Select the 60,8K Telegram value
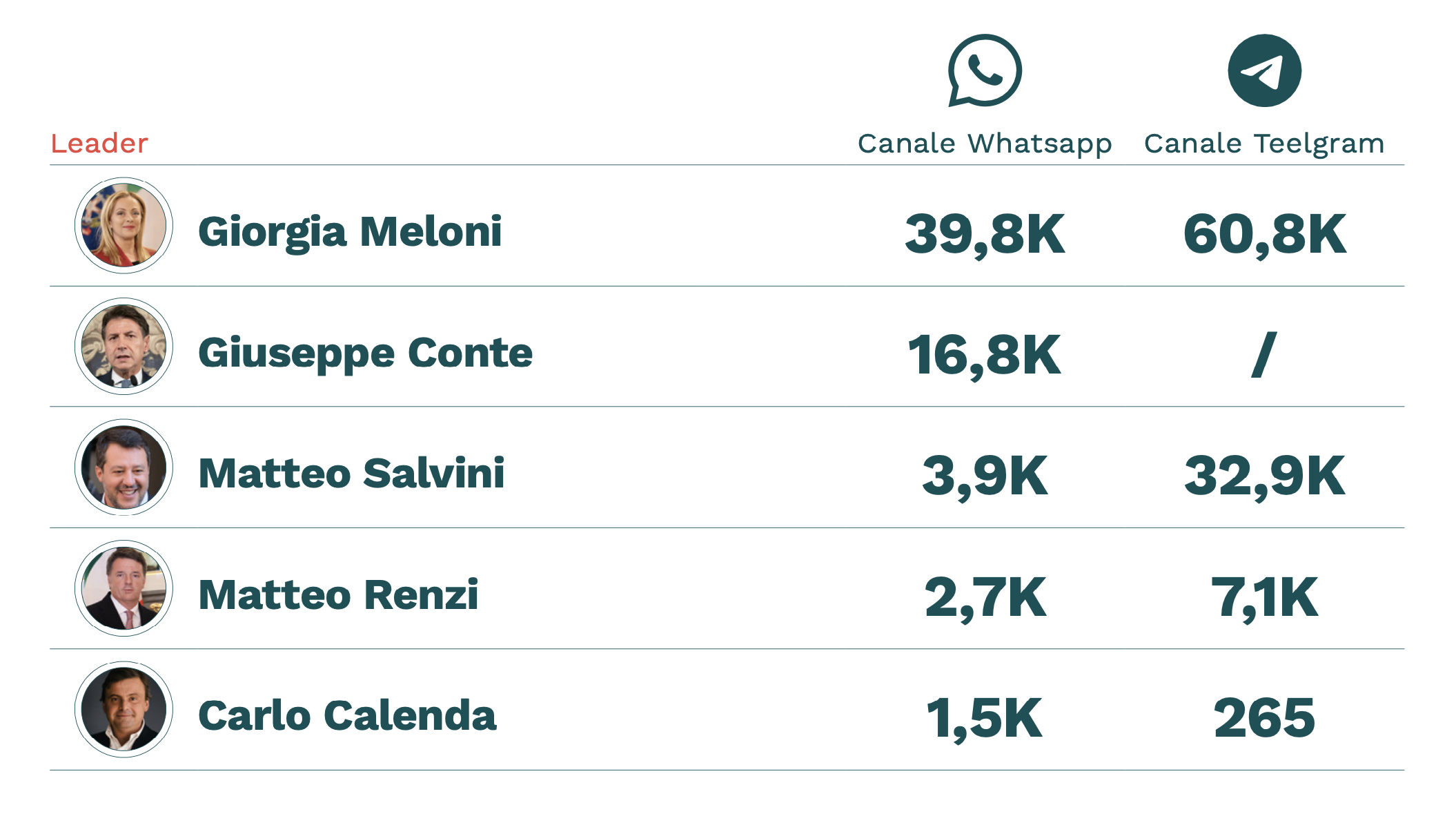 click(1264, 235)
